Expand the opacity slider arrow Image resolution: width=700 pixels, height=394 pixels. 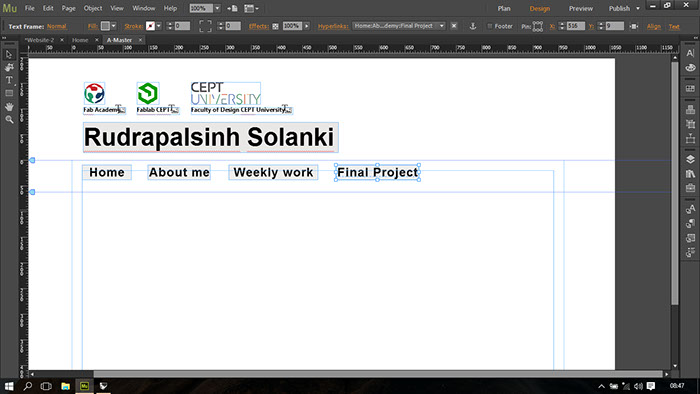[x=306, y=26]
